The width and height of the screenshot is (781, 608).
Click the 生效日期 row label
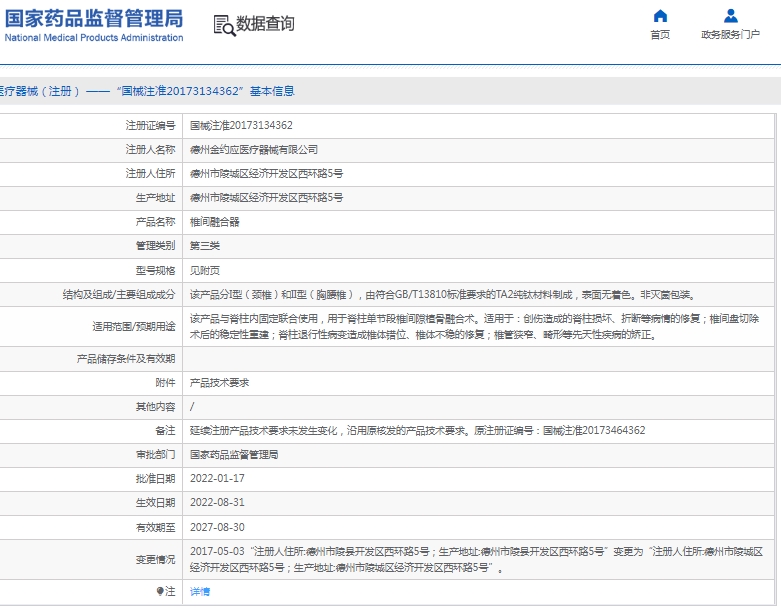[x=155, y=502]
